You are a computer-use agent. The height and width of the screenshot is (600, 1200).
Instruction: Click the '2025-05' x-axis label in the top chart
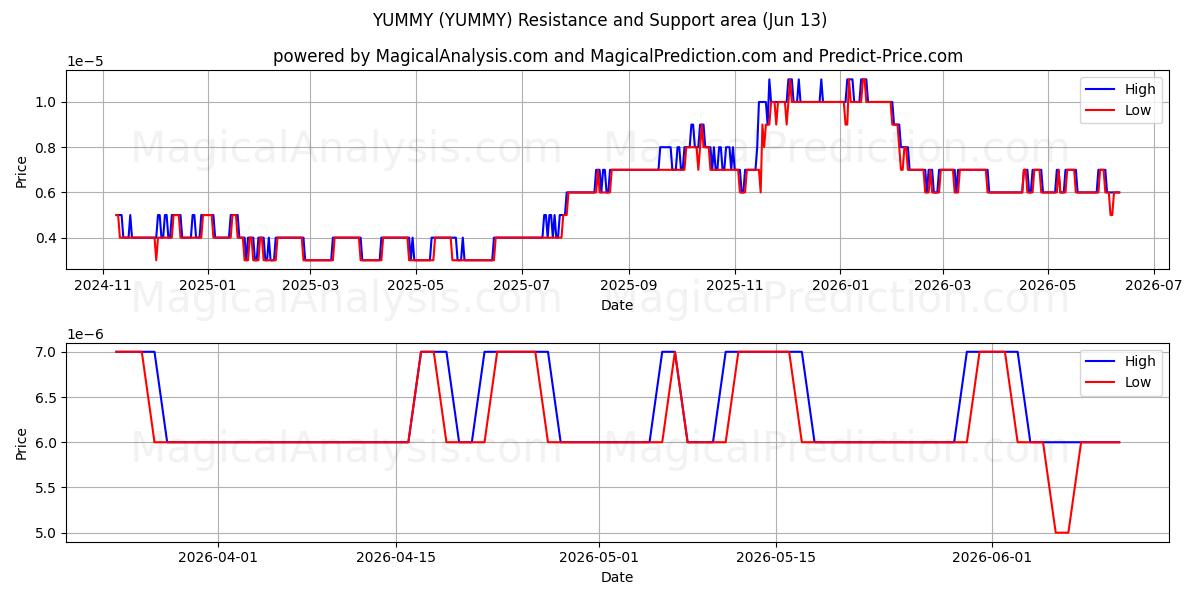[x=415, y=285]
